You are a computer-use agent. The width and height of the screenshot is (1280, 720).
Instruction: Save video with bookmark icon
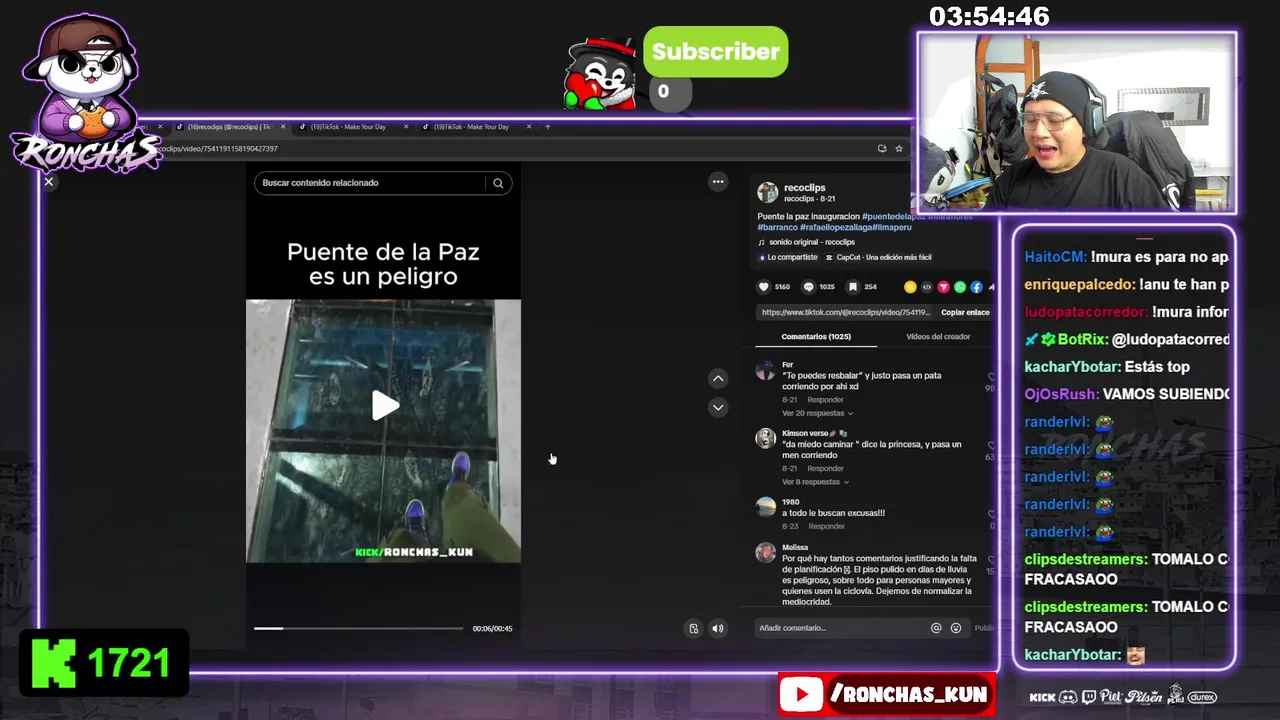(852, 287)
